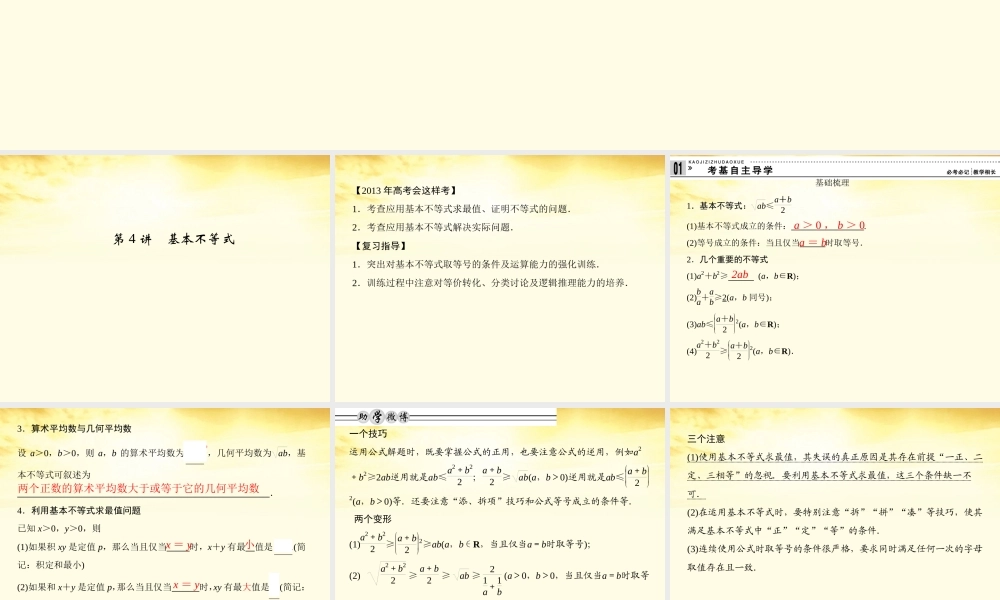Viewport: 1000px width, 600px height.
Task: Click the red answer 'a = b' after '当且仅当'
Action: coord(812,242)
